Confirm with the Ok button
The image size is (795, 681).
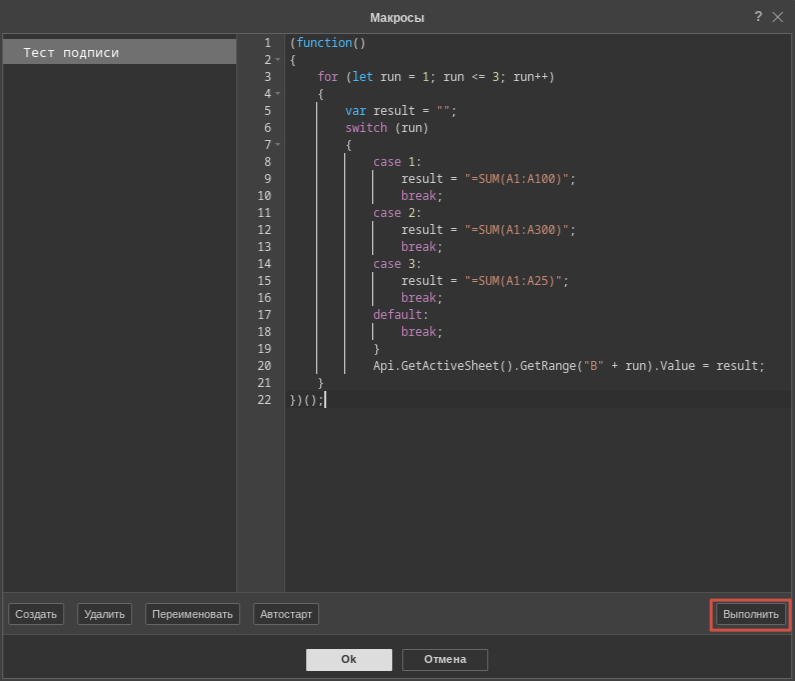(349, 659)
